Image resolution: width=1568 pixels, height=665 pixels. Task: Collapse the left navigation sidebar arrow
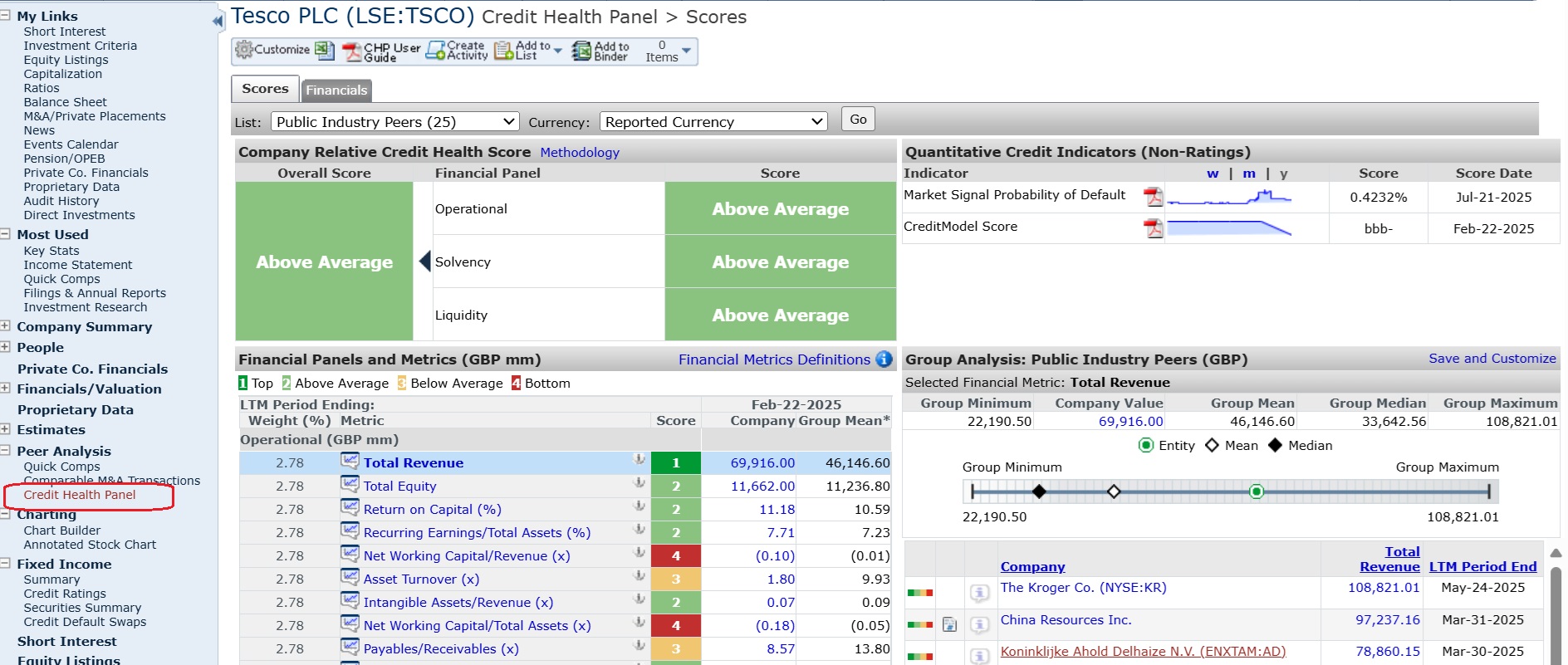pyautogui.click(x=218, y=21)
